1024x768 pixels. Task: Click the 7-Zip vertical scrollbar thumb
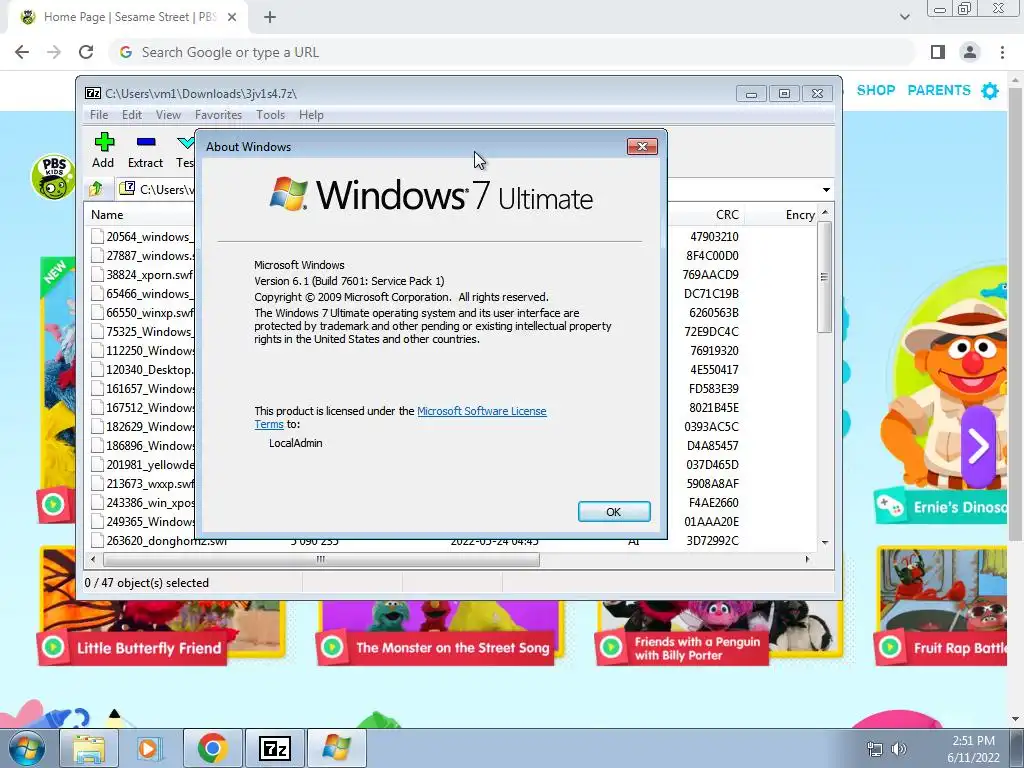coord(824,277)
